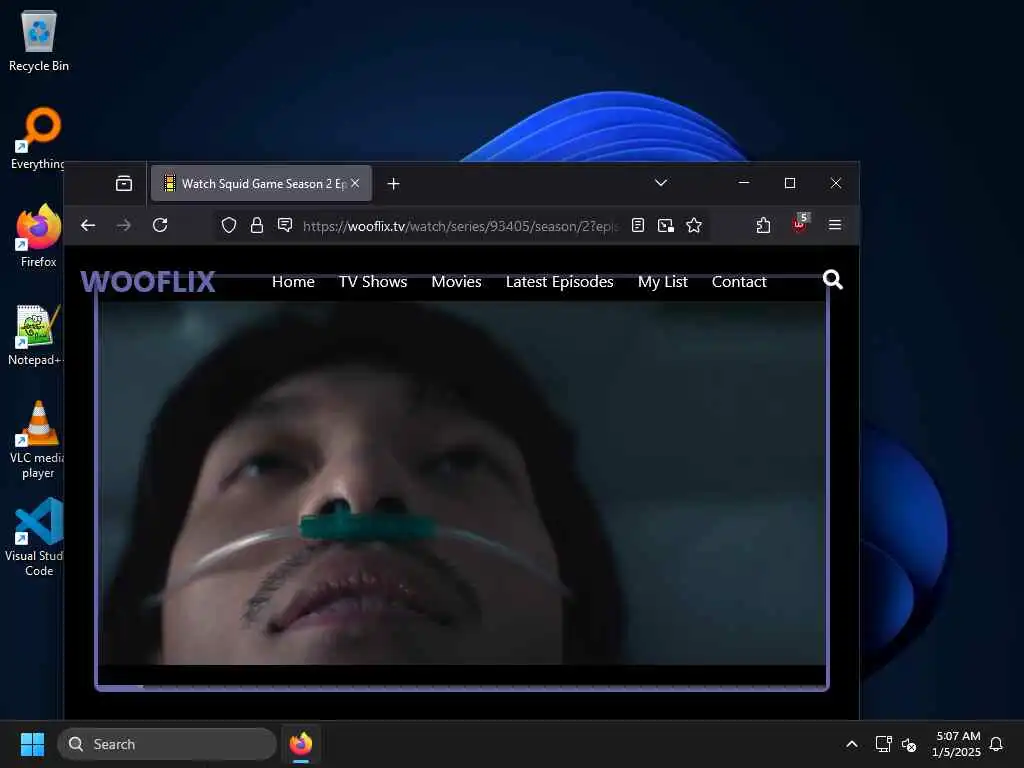Open Latest Episodes in Wooflix nav
This screenshot has height=768, width=1024.
click(560, 281)
